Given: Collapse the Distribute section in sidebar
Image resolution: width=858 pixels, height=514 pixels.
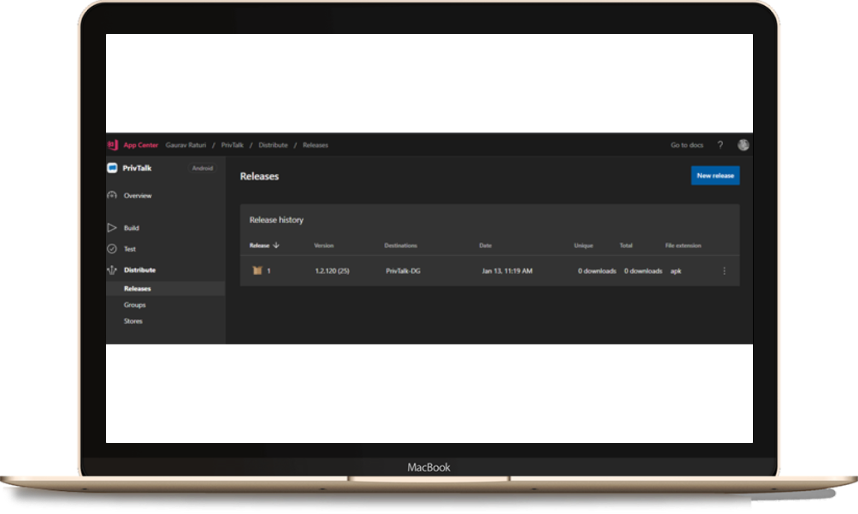Looking at the screenshot, I should 140,270.
